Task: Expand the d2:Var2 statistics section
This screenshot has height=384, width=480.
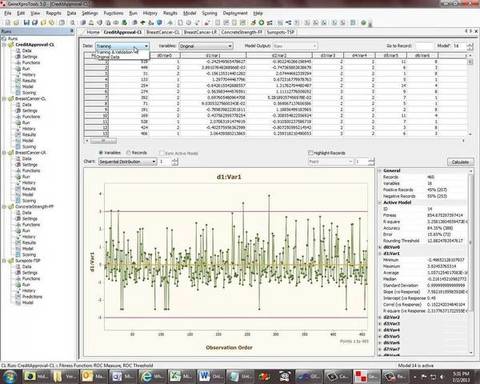Action: pyautogui.click(x=380, y=317)
